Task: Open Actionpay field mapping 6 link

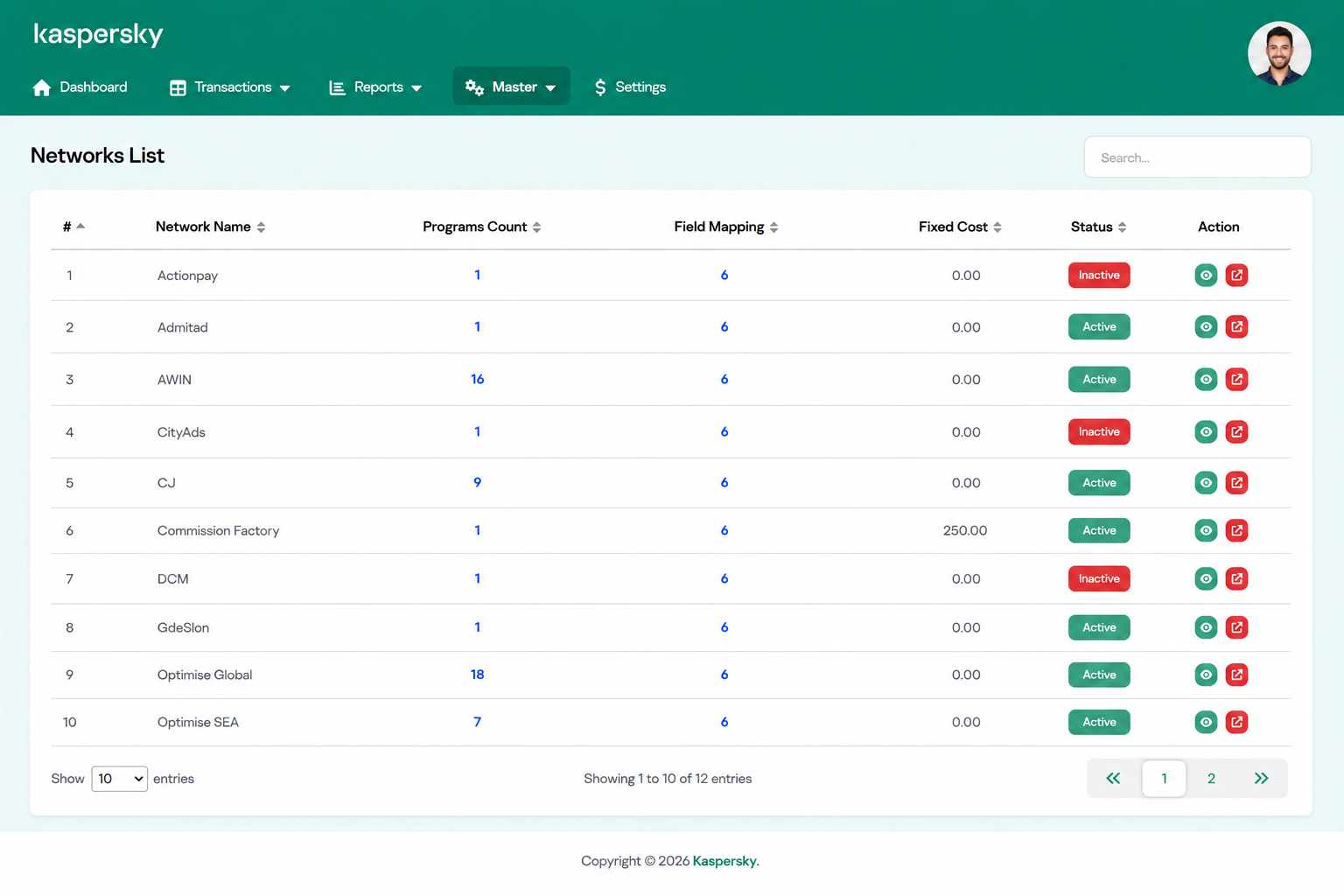Action: click(x=724, y=275)
